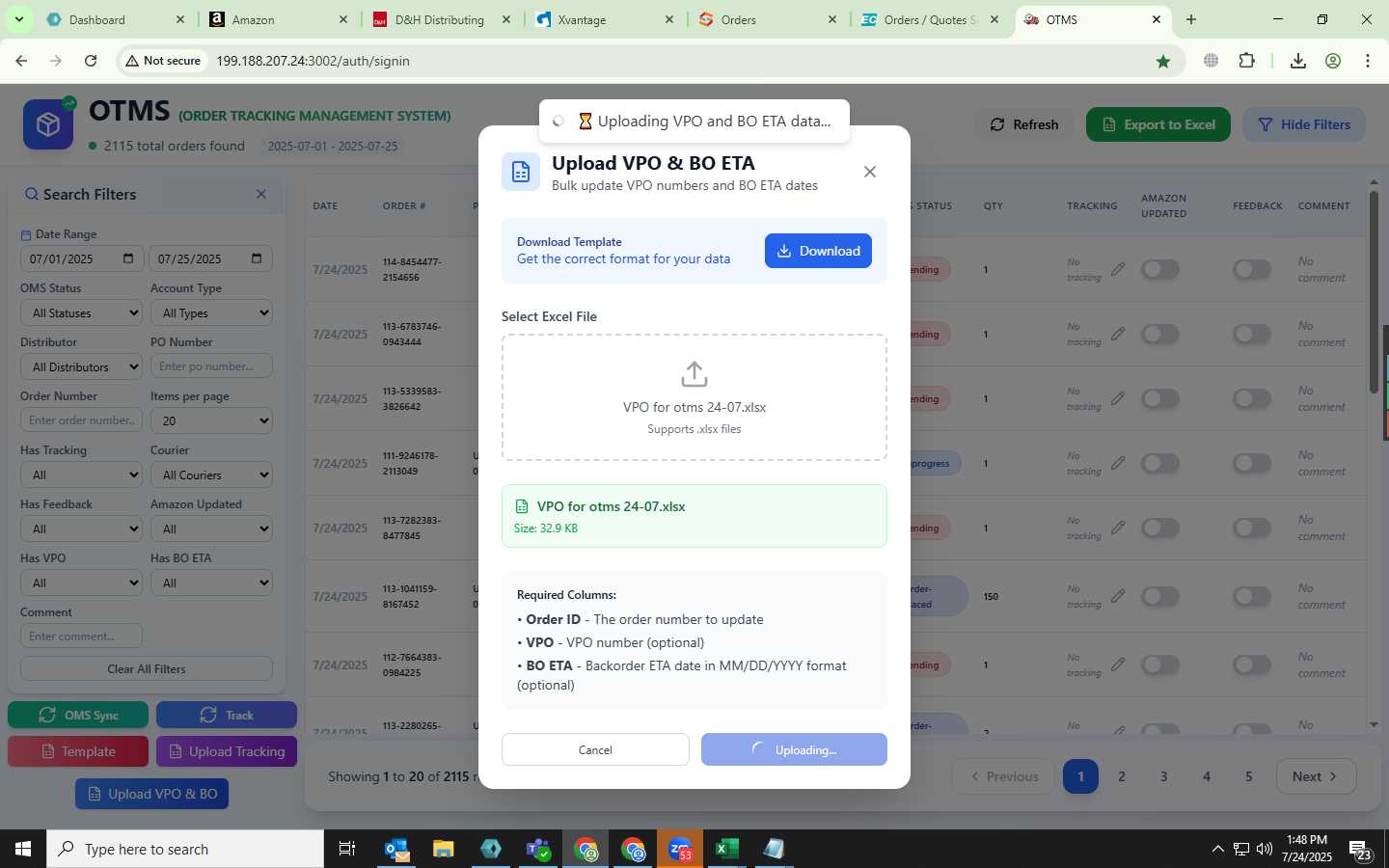Toggle Feedback for order 114-8454477-2154656
Viewport: 1389px width, 868px height.
1252,269
